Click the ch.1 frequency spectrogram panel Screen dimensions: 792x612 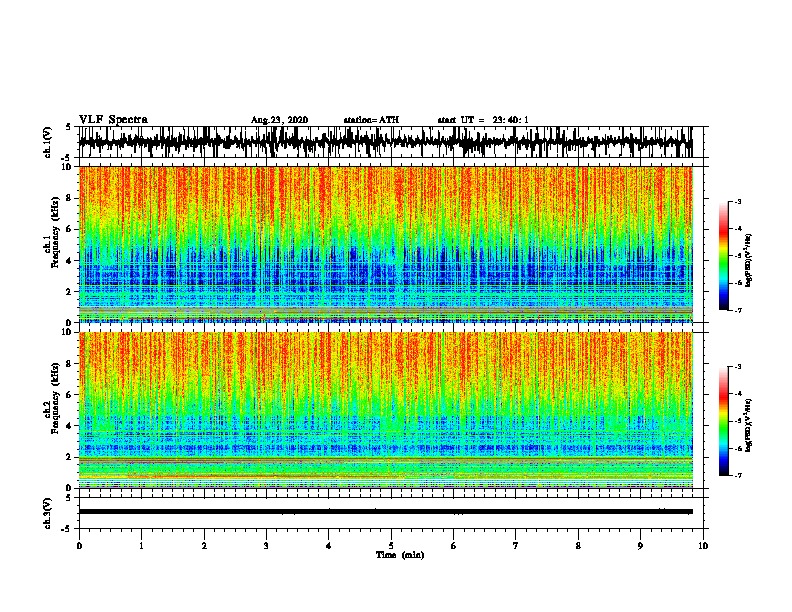[x=386, y=244]
